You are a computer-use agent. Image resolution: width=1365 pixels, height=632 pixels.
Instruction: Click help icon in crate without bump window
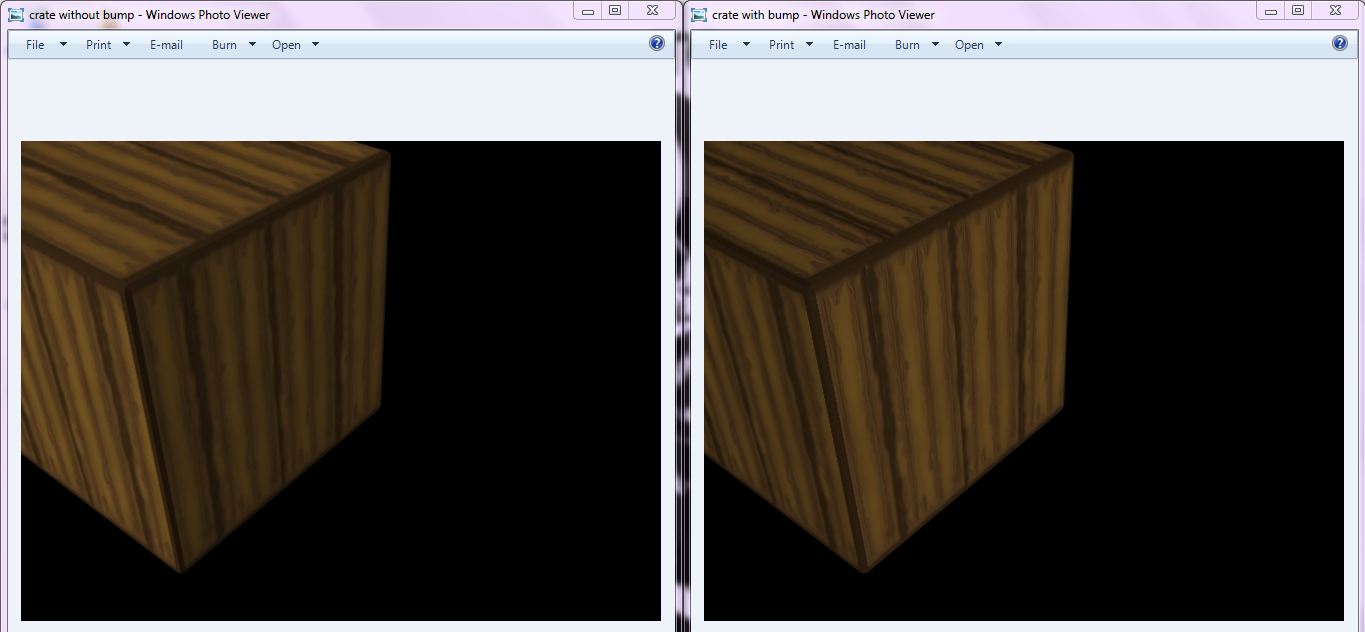click(657, 43)
